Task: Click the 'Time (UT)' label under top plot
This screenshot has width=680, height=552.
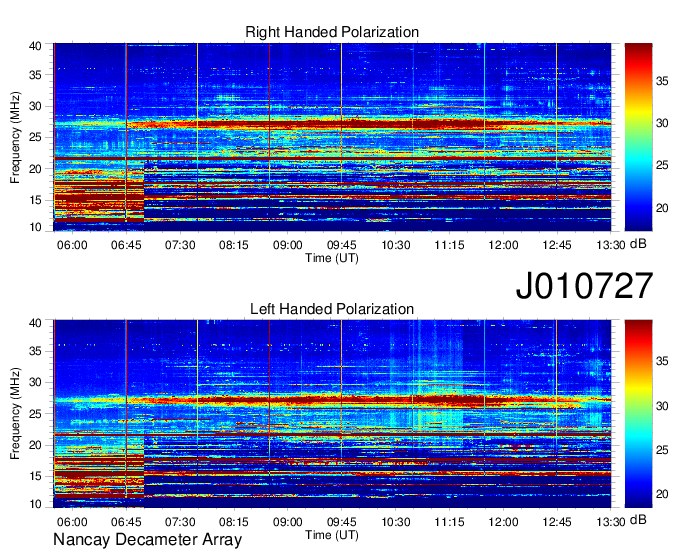Action: point(332,258)
